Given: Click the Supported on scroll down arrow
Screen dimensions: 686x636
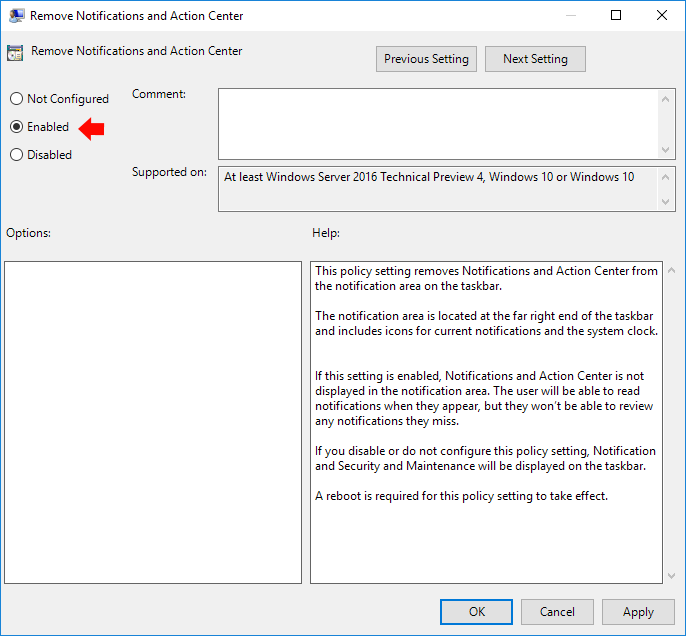Looking at the screenshot, I should point(665,202).
